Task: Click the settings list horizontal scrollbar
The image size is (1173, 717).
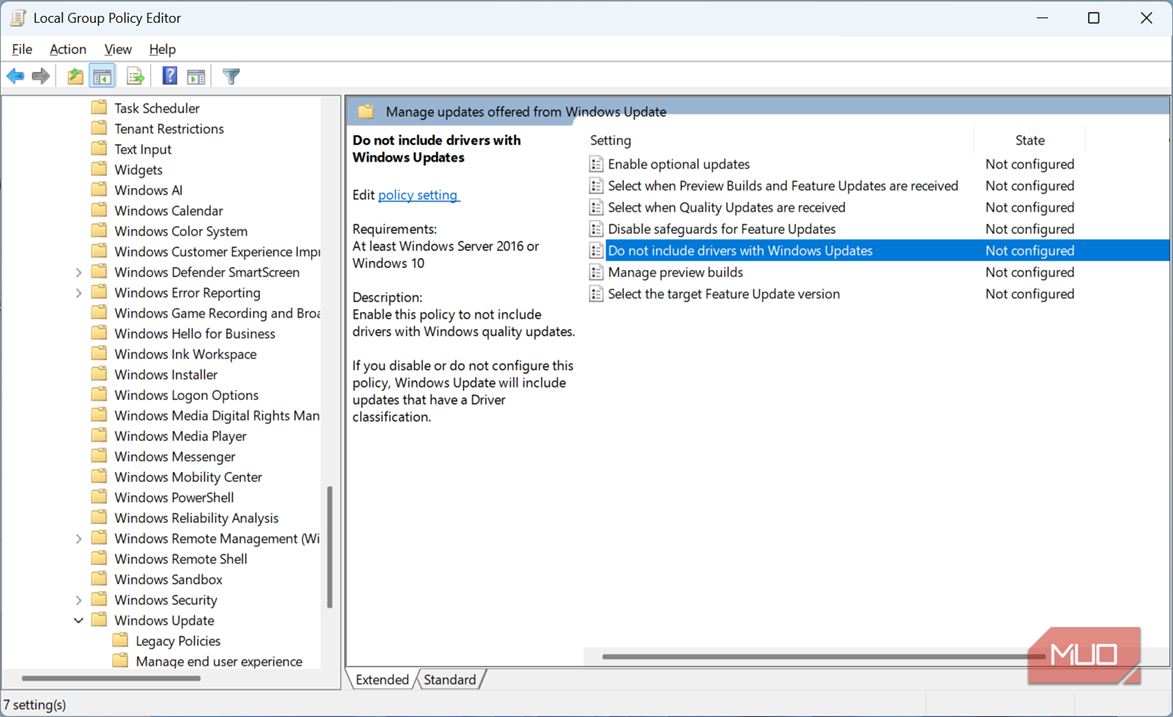Action: pyautogui.click(x=824, y=656)
